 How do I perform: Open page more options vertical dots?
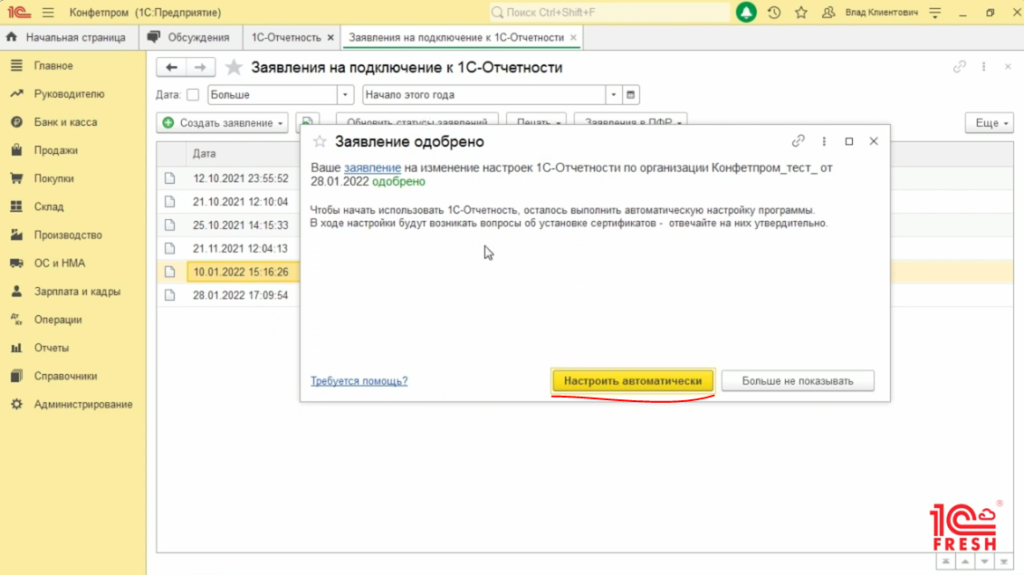coord(984,67)
